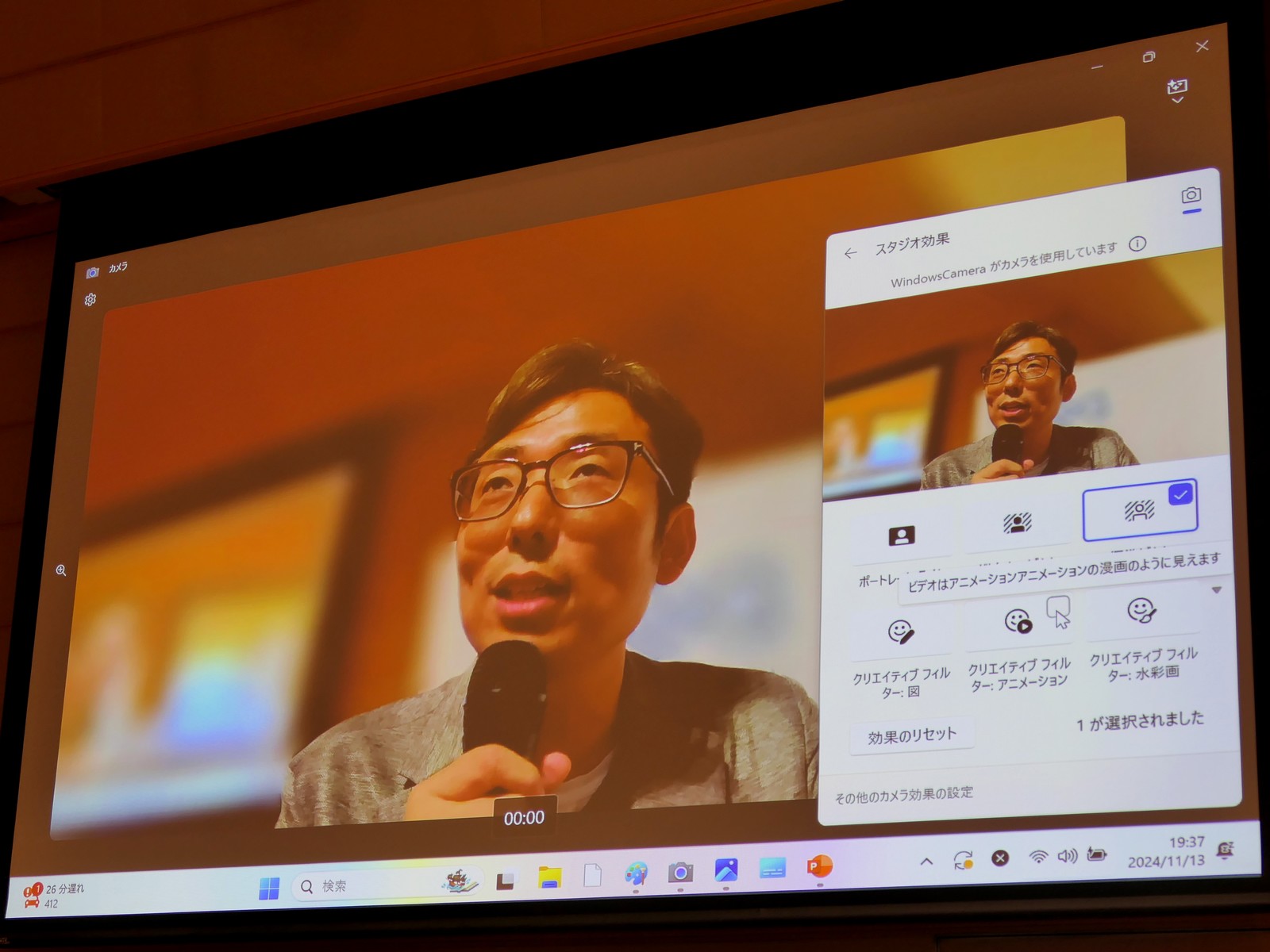The height and width of the screenshot is (952, 1270).
Task: Click the スタジオ効果 panel heading
Action: (x=912, y=244)
